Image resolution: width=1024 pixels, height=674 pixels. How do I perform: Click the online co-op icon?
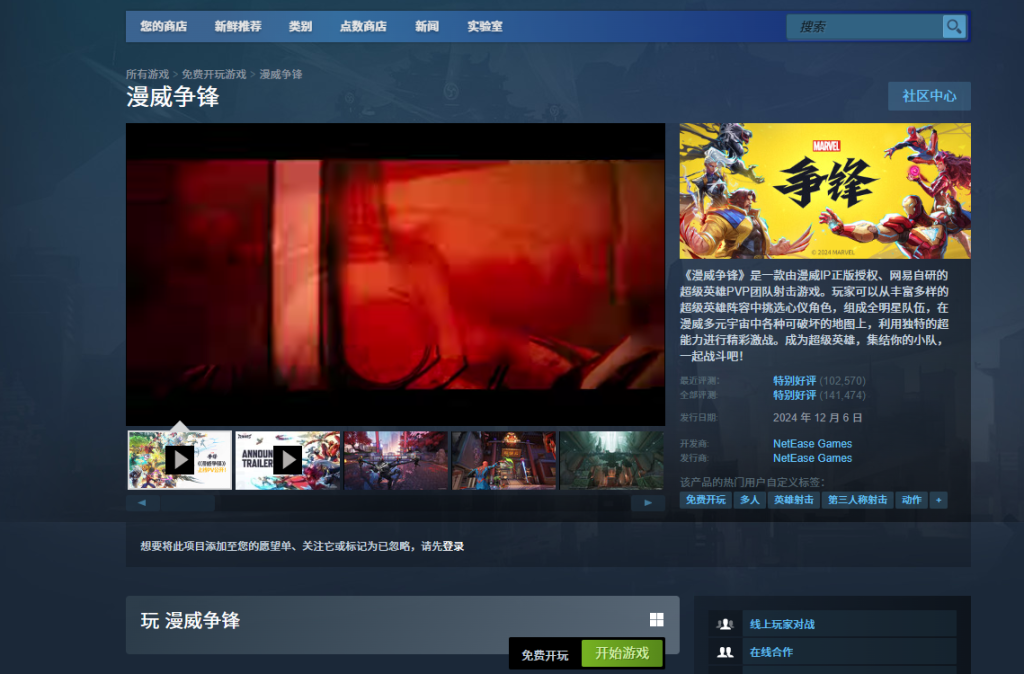pyautogui.click(x=725, y=652)
